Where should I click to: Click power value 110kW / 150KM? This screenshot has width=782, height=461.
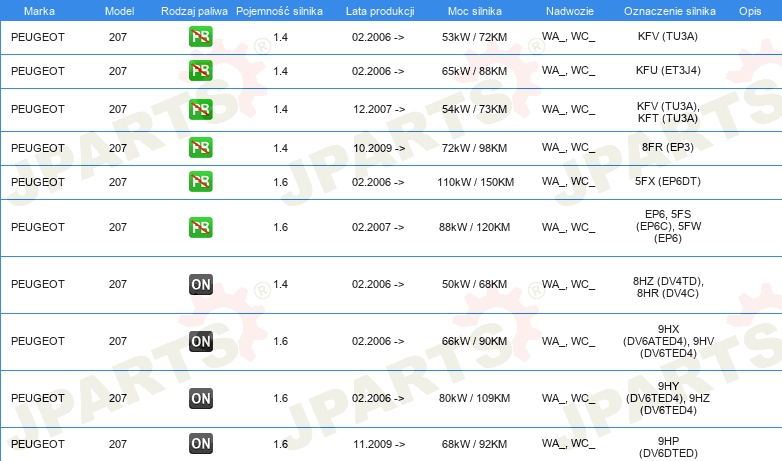tap(475, 183)
